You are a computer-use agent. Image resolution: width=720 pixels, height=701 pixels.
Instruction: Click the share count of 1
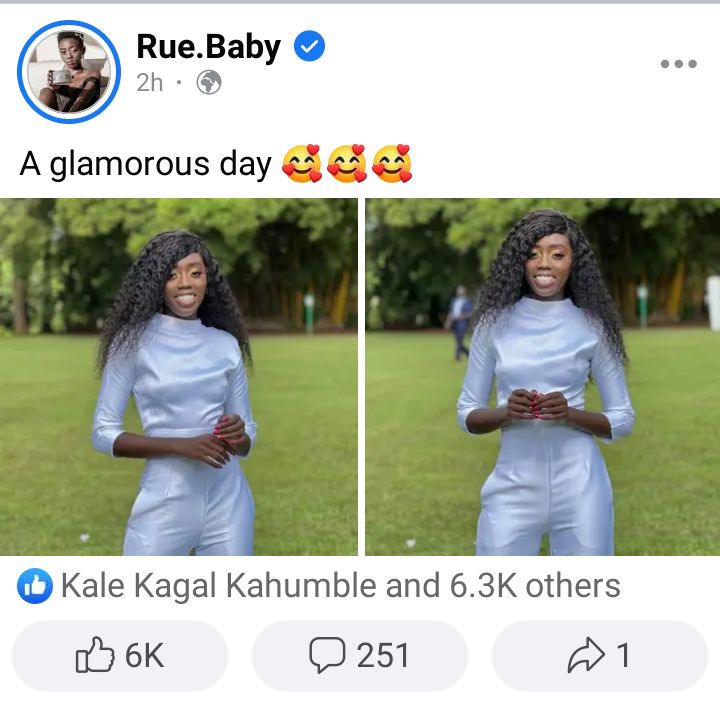[x=623, y=656]
